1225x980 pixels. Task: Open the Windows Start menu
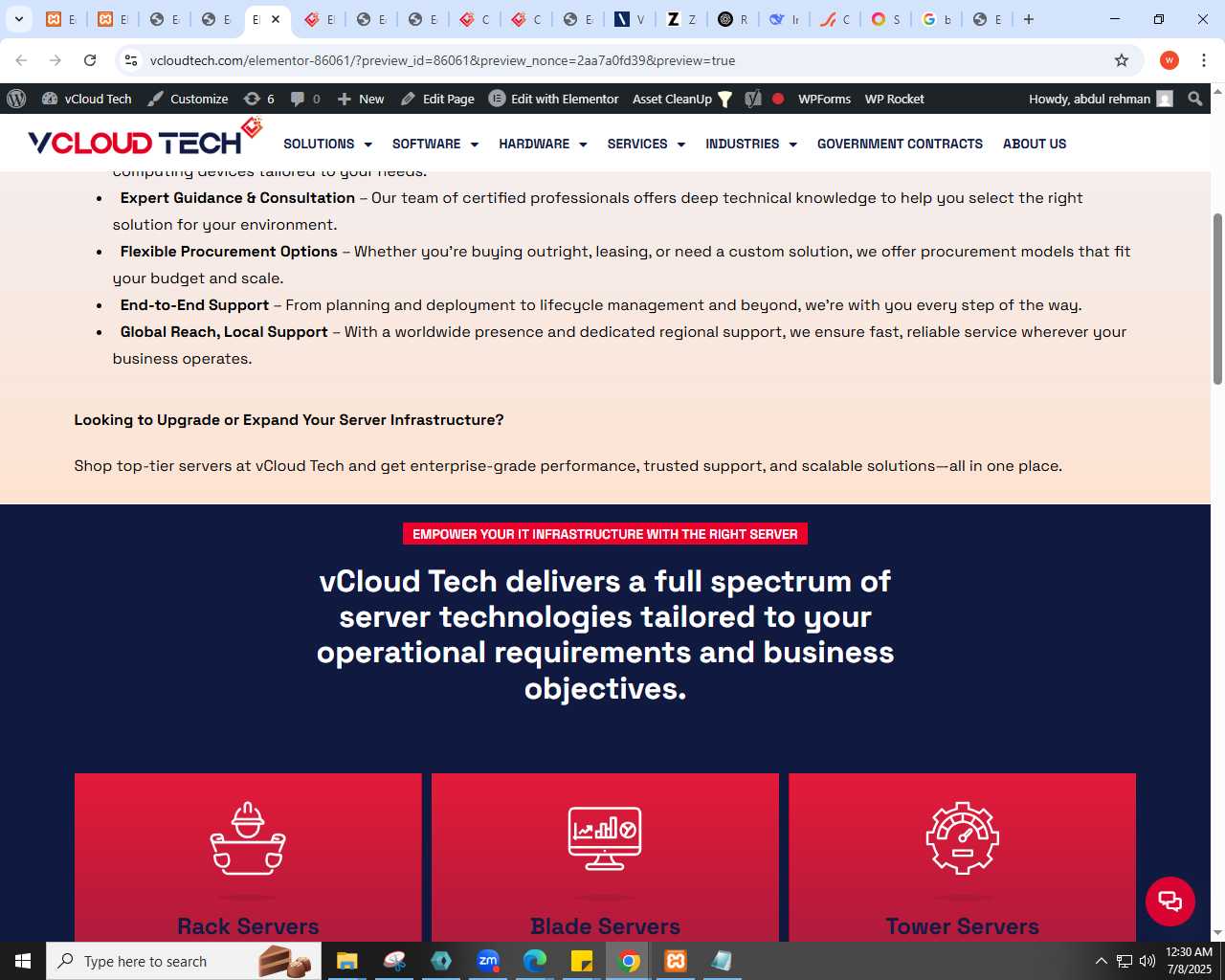(x=23, y=961)
